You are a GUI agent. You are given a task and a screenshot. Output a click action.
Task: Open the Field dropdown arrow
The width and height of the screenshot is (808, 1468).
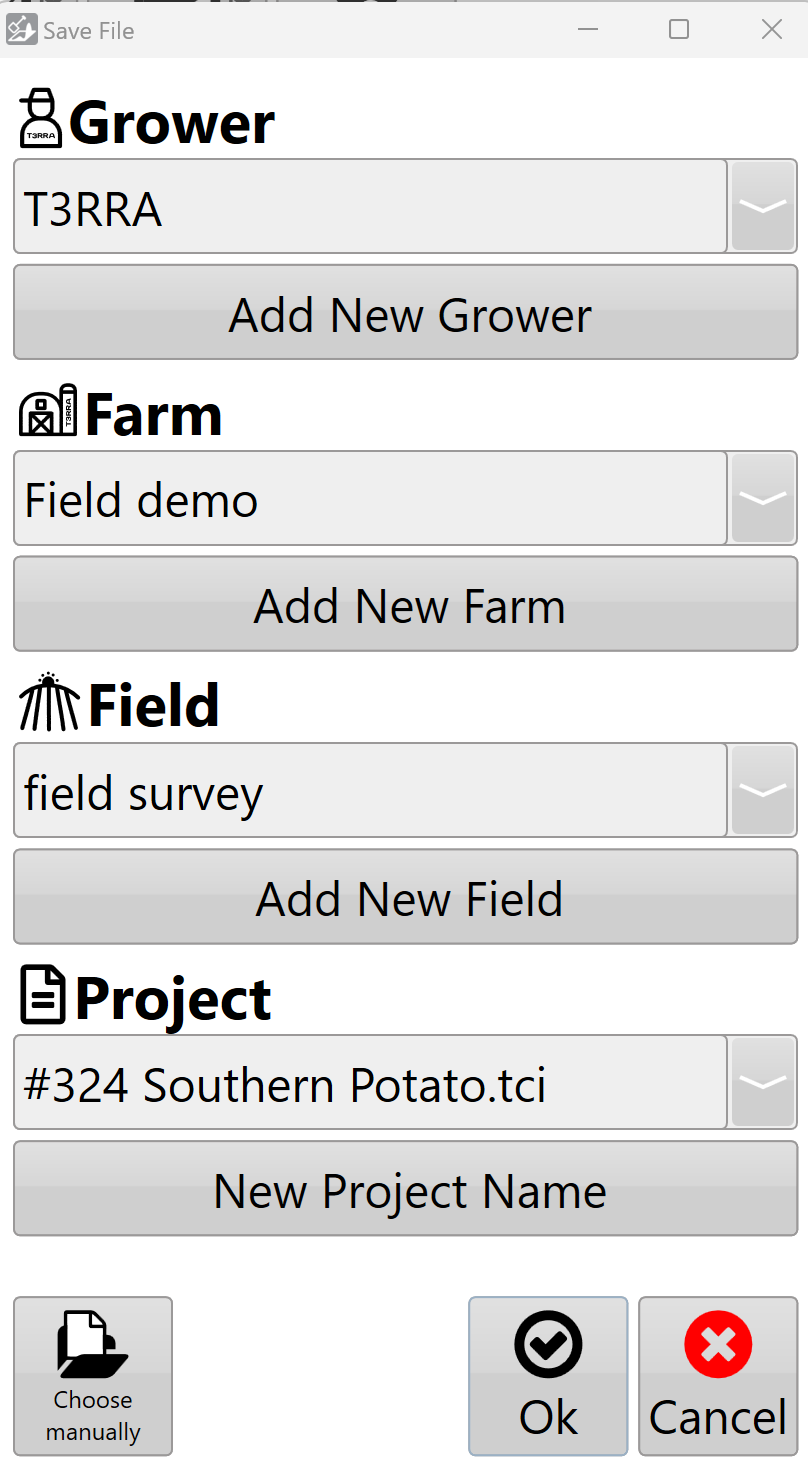pos(763,790)
